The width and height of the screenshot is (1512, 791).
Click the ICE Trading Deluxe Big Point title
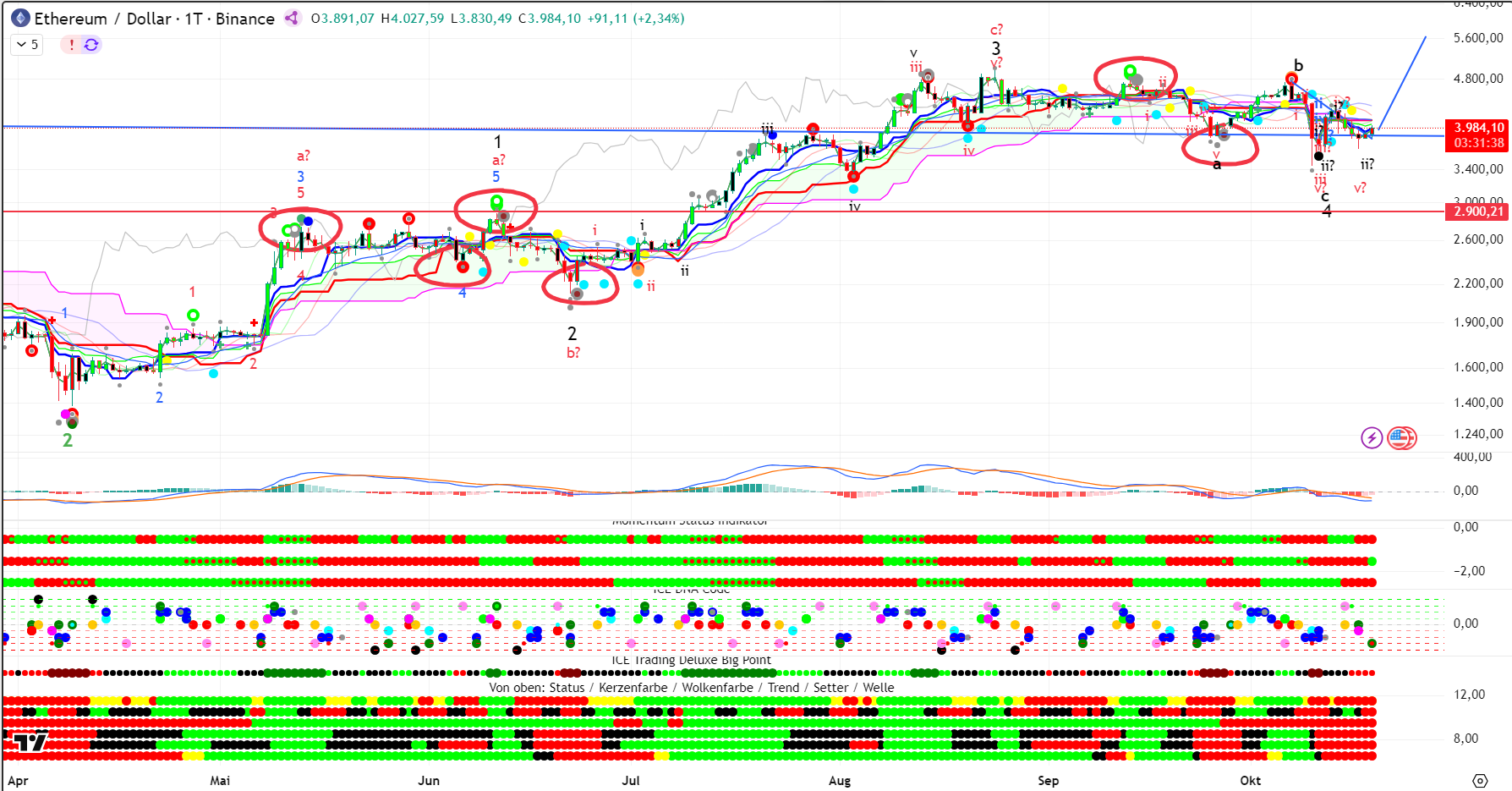(x=691, y=660)
